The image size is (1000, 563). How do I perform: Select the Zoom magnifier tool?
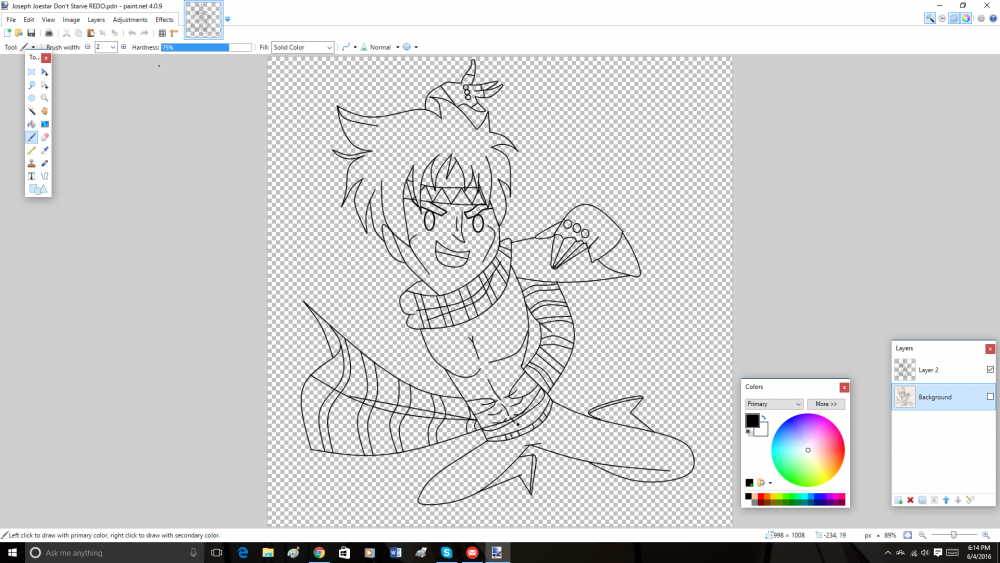click(45, 98)
